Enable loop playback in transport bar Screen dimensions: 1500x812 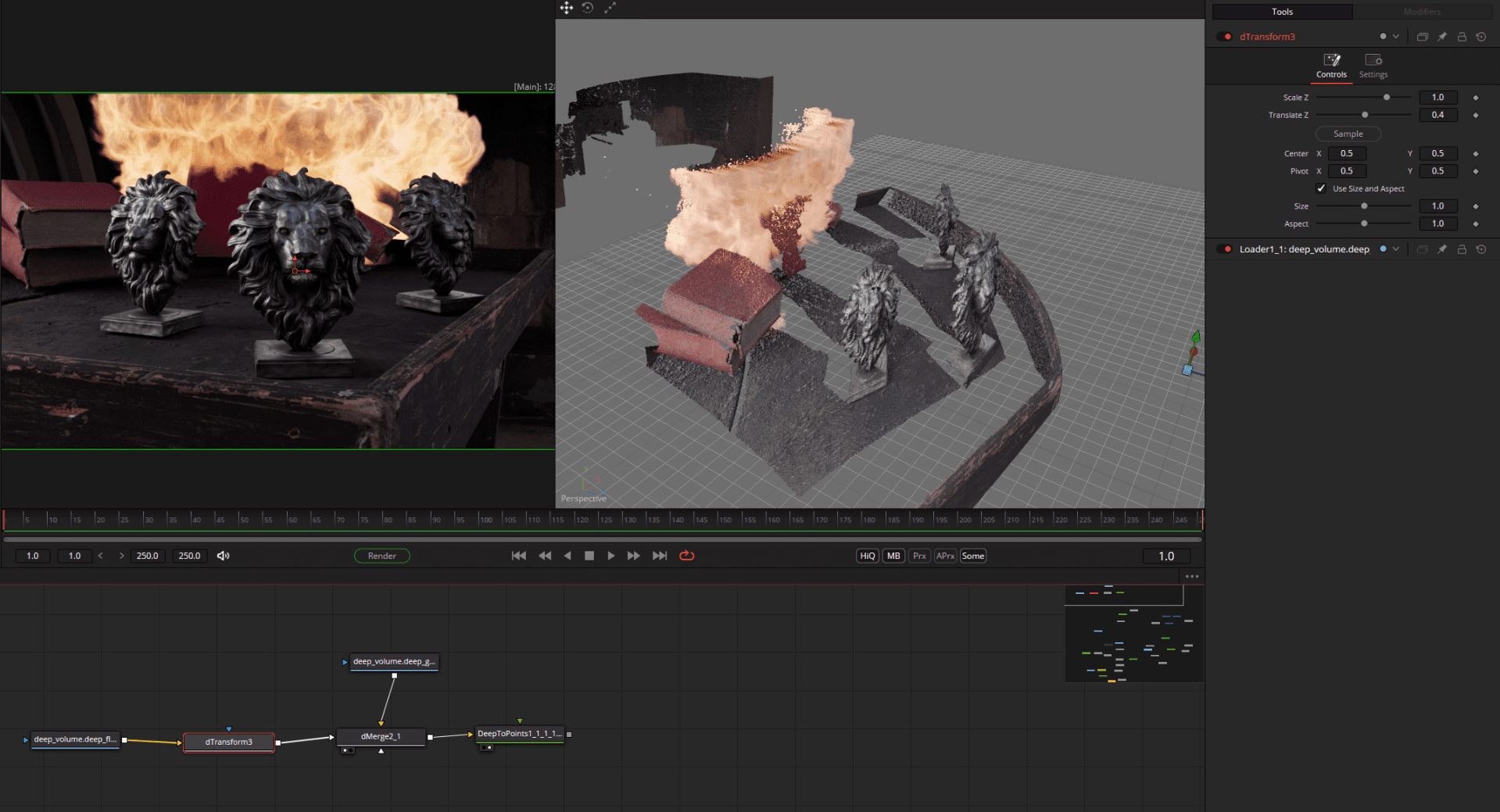click(686, 556)
